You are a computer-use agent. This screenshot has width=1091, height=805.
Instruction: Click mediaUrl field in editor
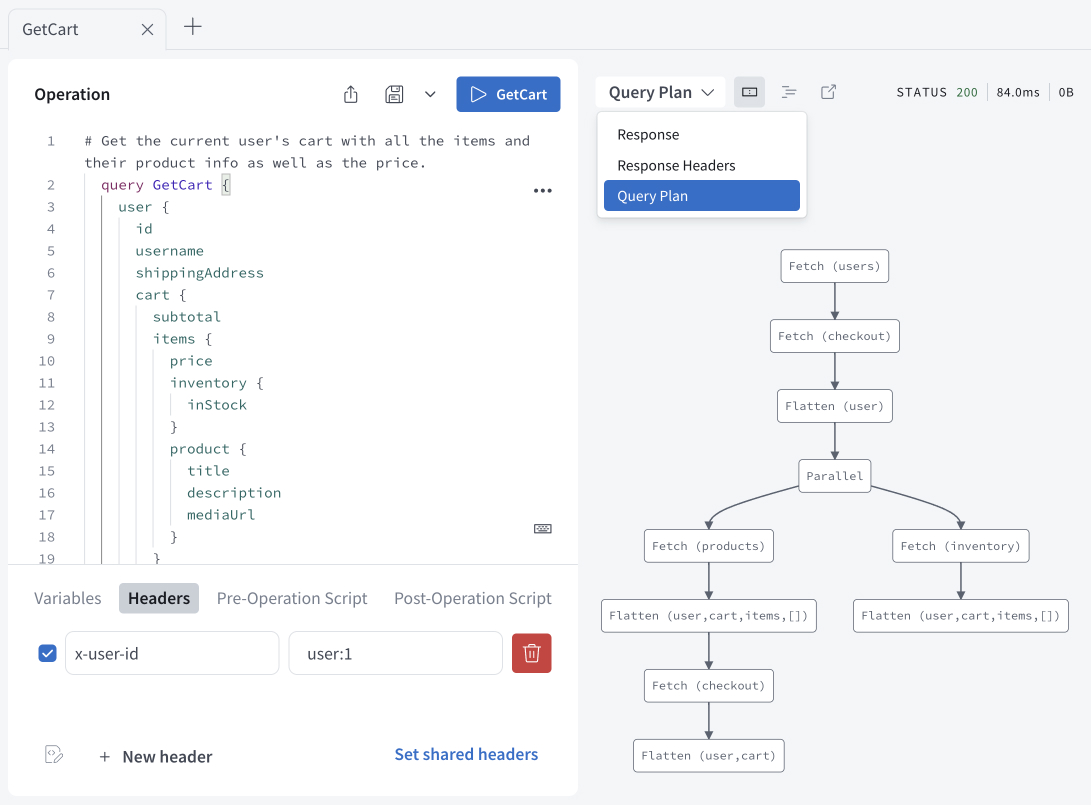221,515
